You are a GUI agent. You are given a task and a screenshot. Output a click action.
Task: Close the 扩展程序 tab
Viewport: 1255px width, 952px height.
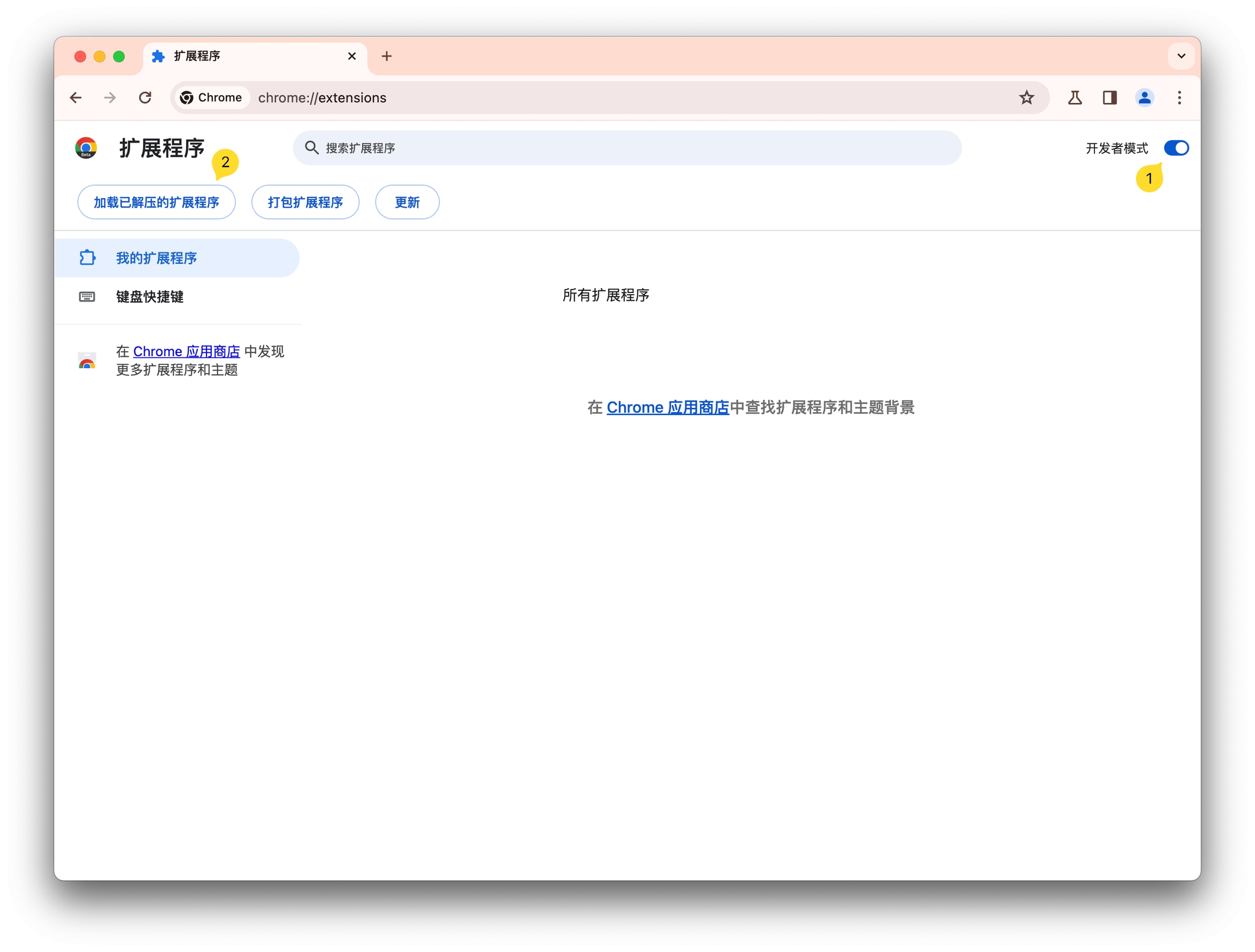pyautogui.click(x=351, y=56)
